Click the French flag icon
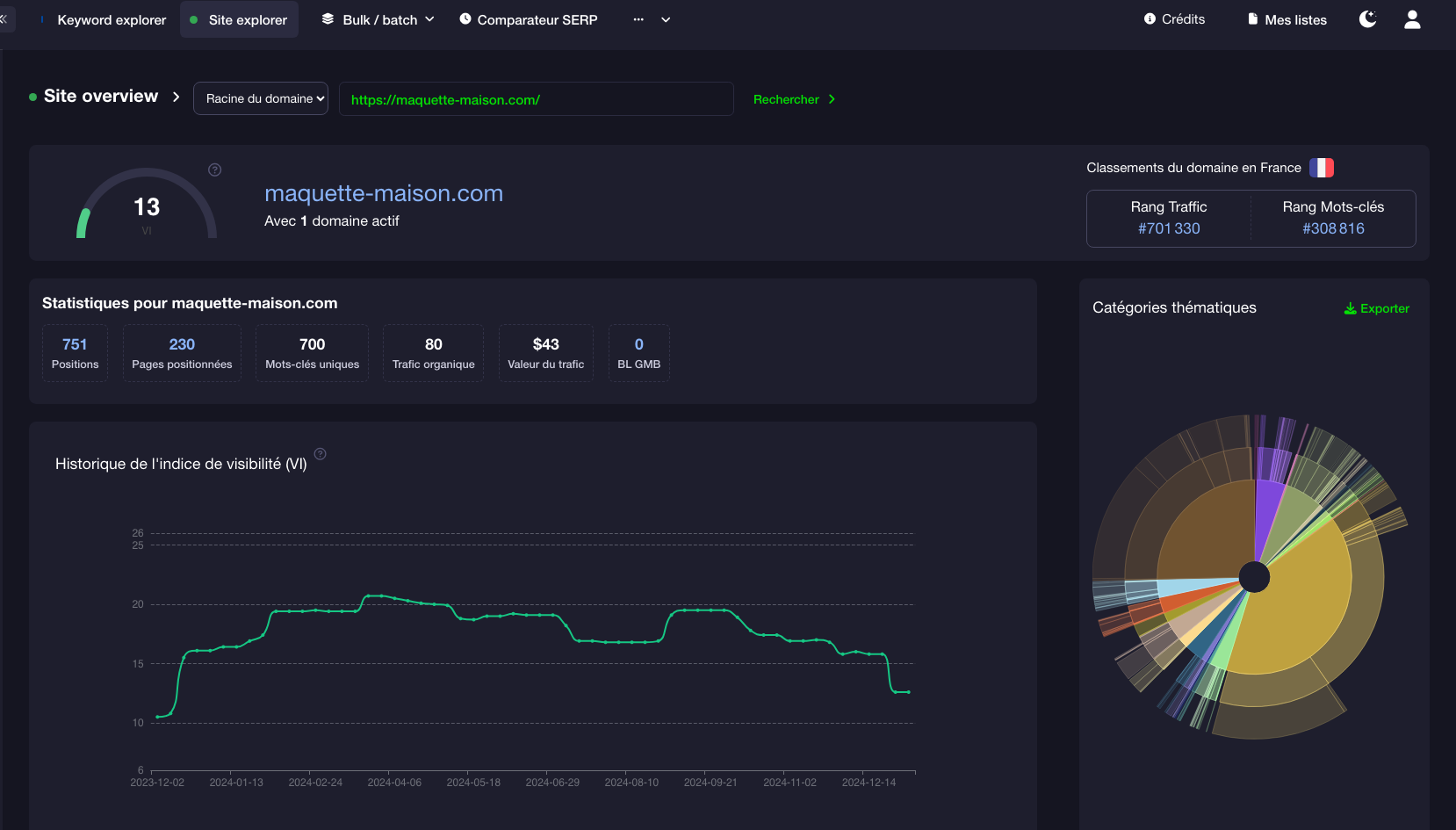 [x=1322, y=168]
